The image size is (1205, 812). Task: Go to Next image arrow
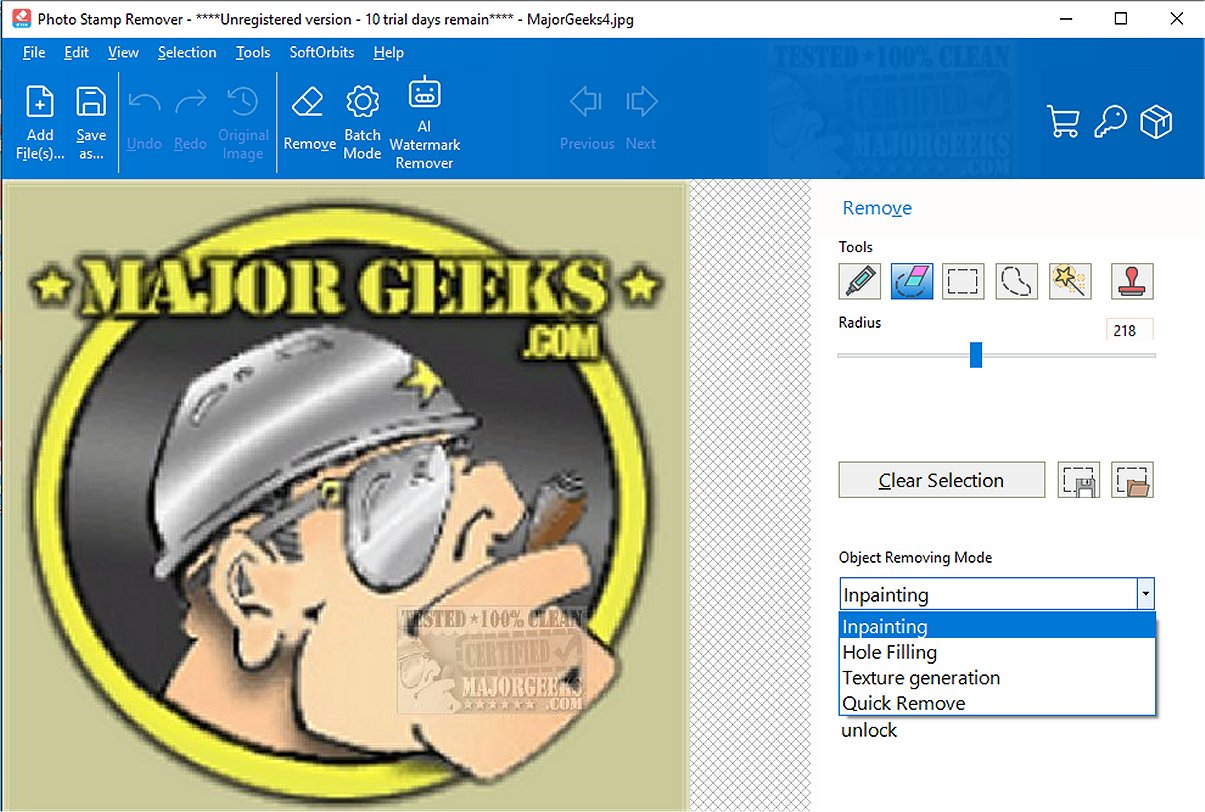pyautogui.click(x=641, y=101)
